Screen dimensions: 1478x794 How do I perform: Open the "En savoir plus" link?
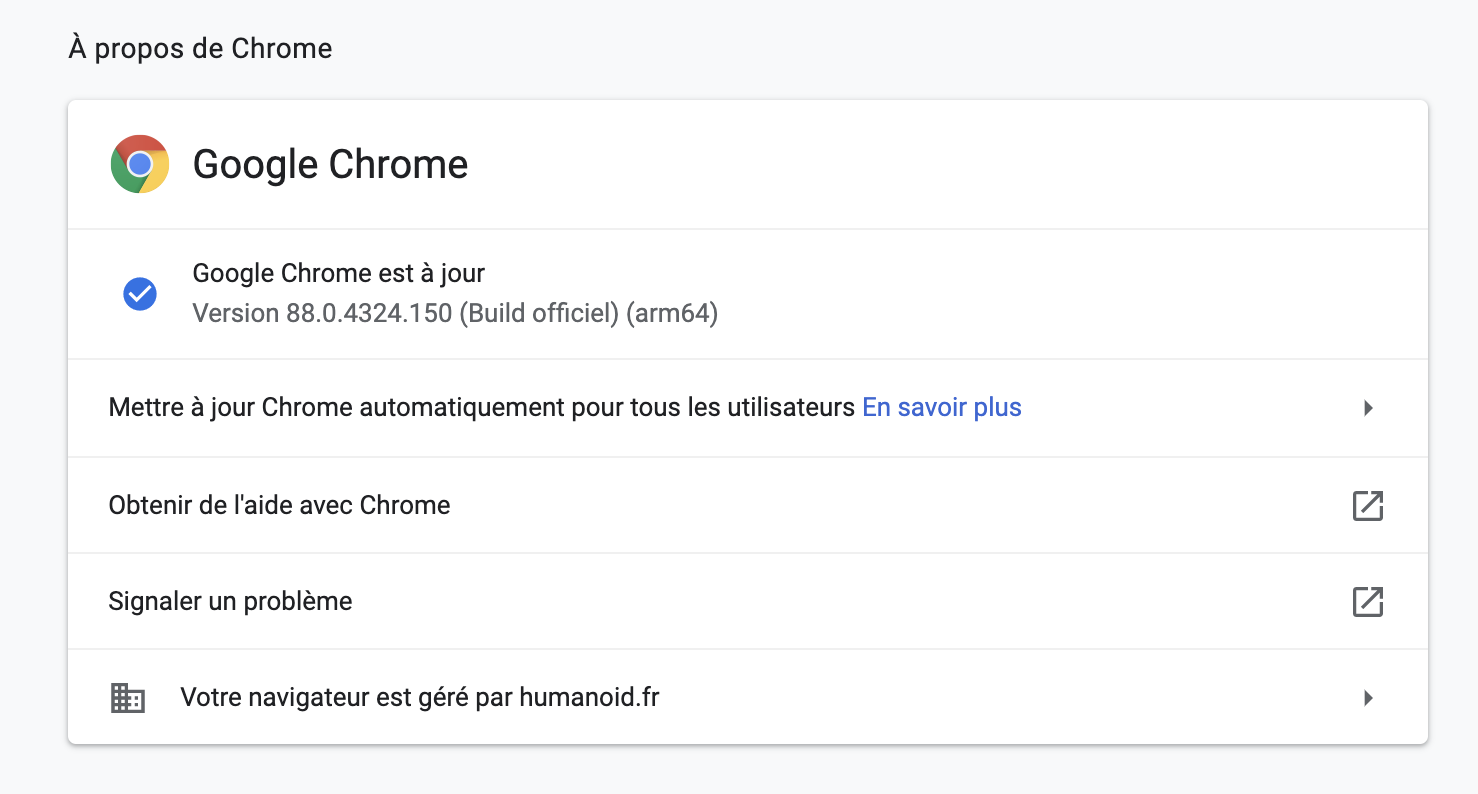click(941, 408)
